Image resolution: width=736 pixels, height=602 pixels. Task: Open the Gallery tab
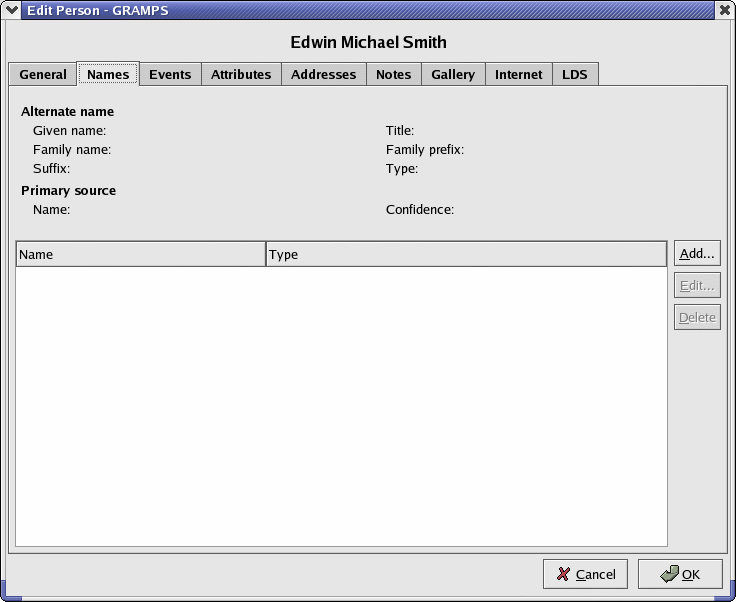[x=453, y=75]
